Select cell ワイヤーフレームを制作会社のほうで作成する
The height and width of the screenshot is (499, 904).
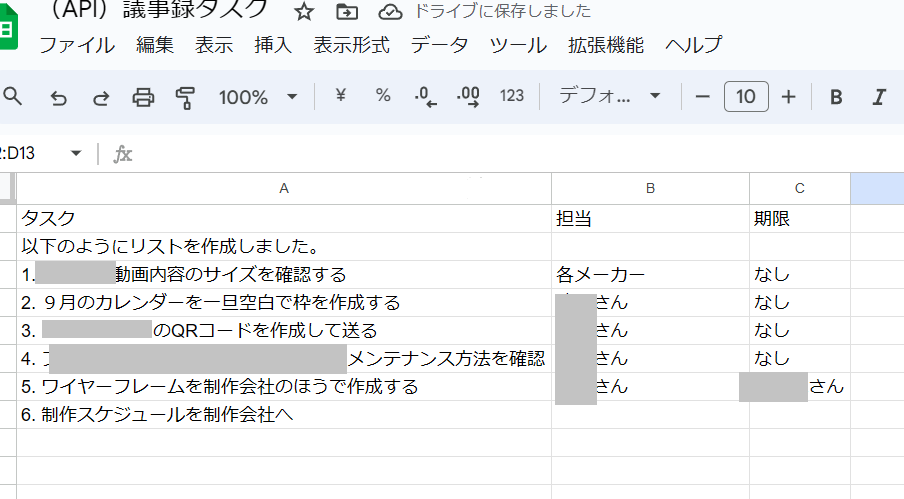point(284,387)
